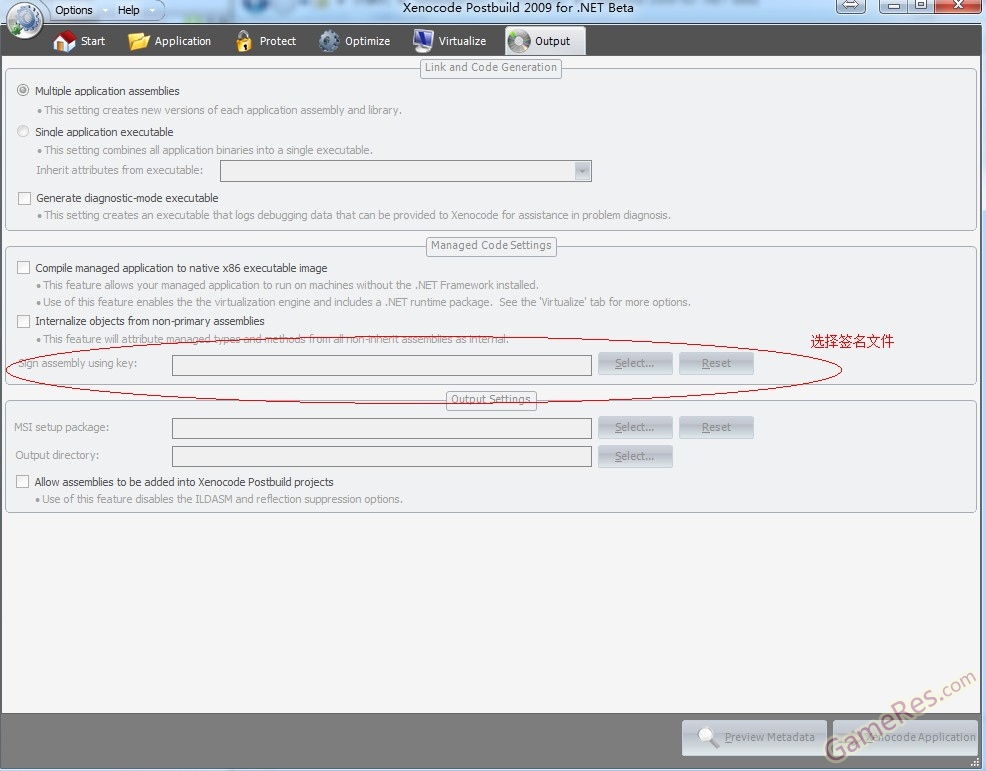Select the Output tab

(545, 41)
